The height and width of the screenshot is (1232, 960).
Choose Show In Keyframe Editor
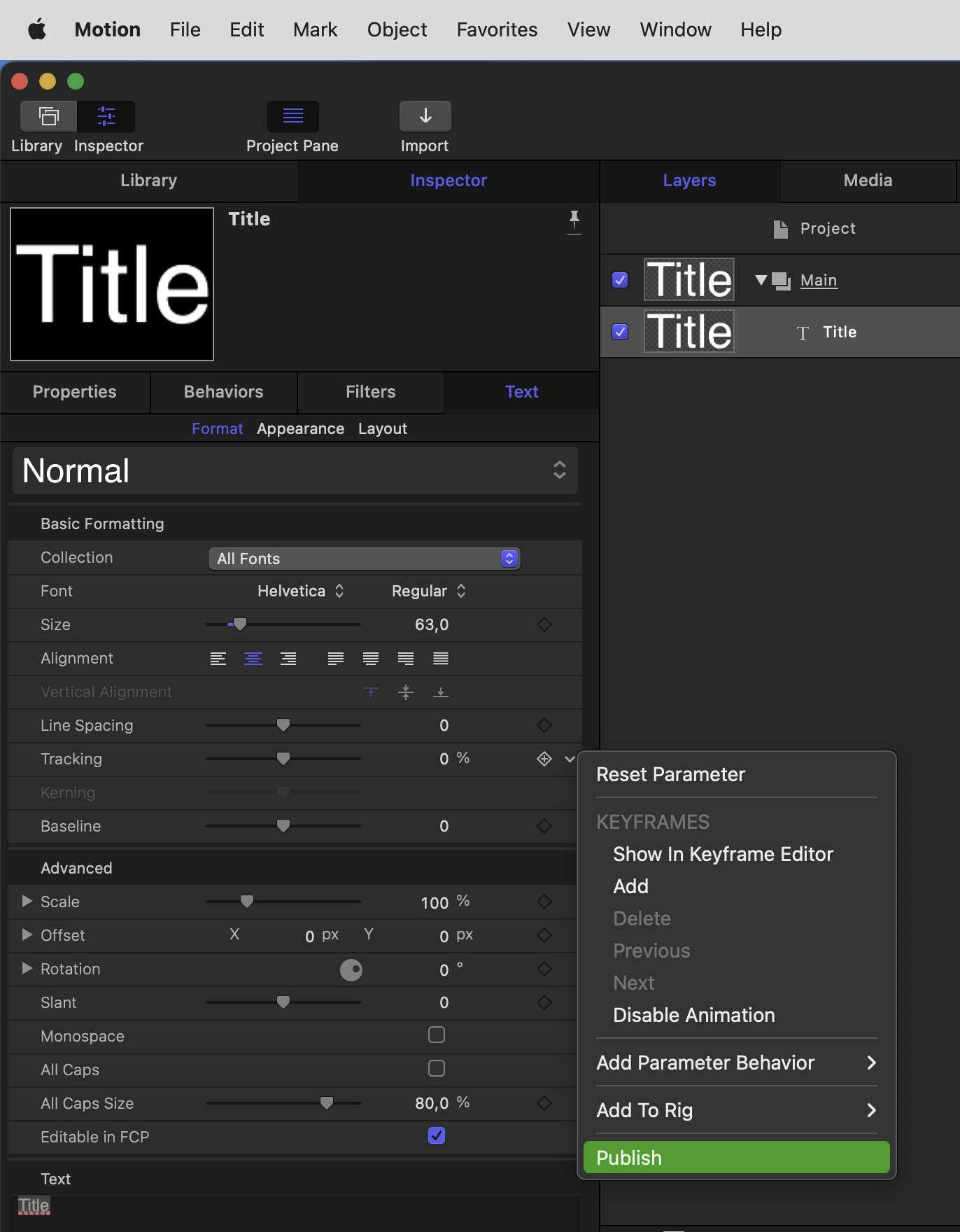click(723, 854)
